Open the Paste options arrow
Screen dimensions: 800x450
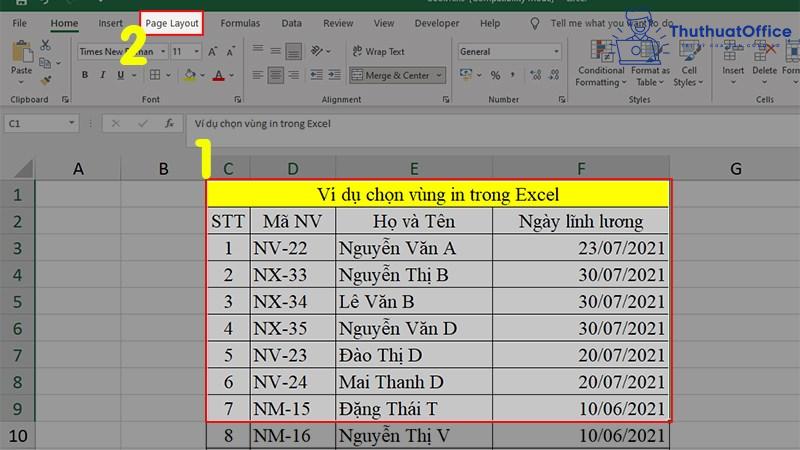[21, 82]
